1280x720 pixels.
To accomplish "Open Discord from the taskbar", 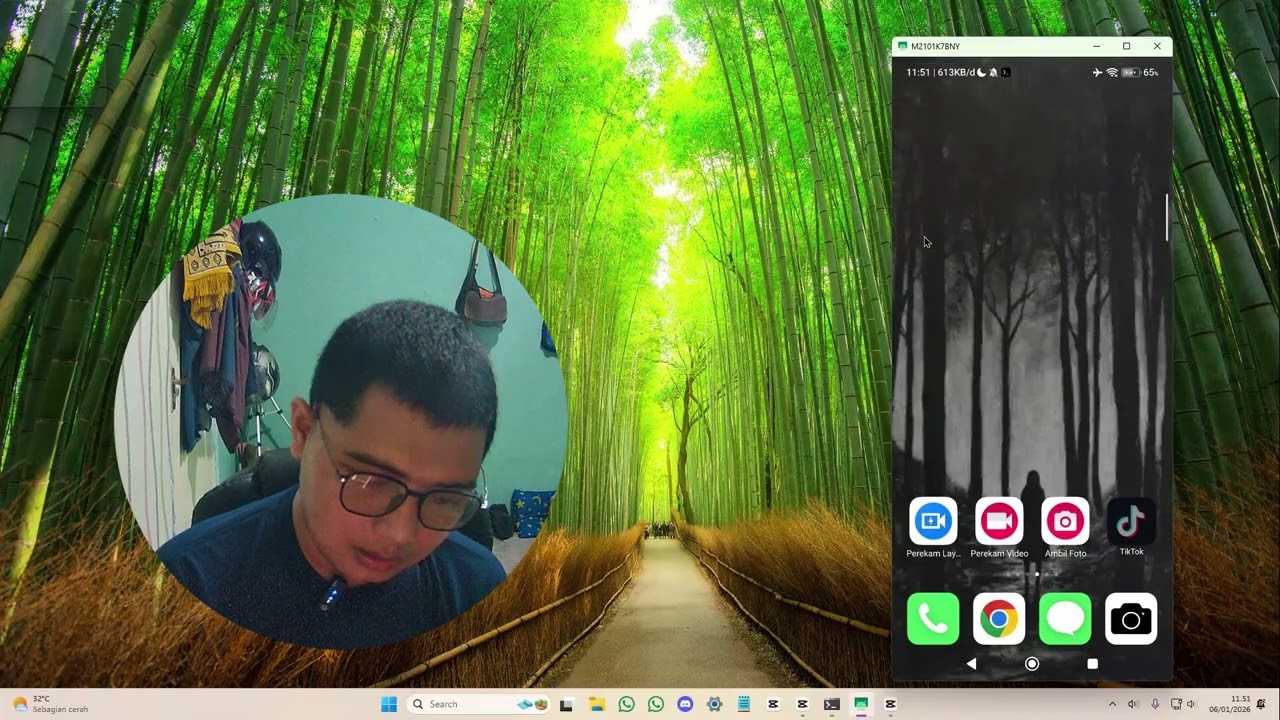I will pyautogui.click(x=685, y=704).
